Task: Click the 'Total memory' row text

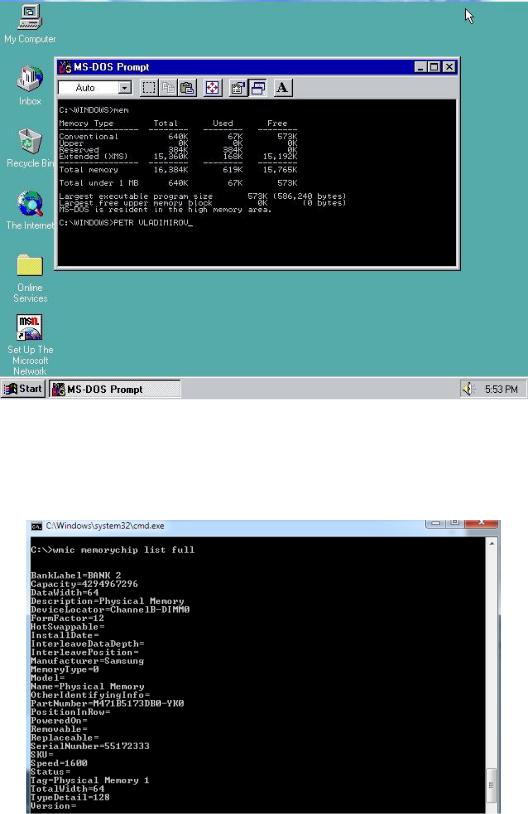Action: (178, 170)
